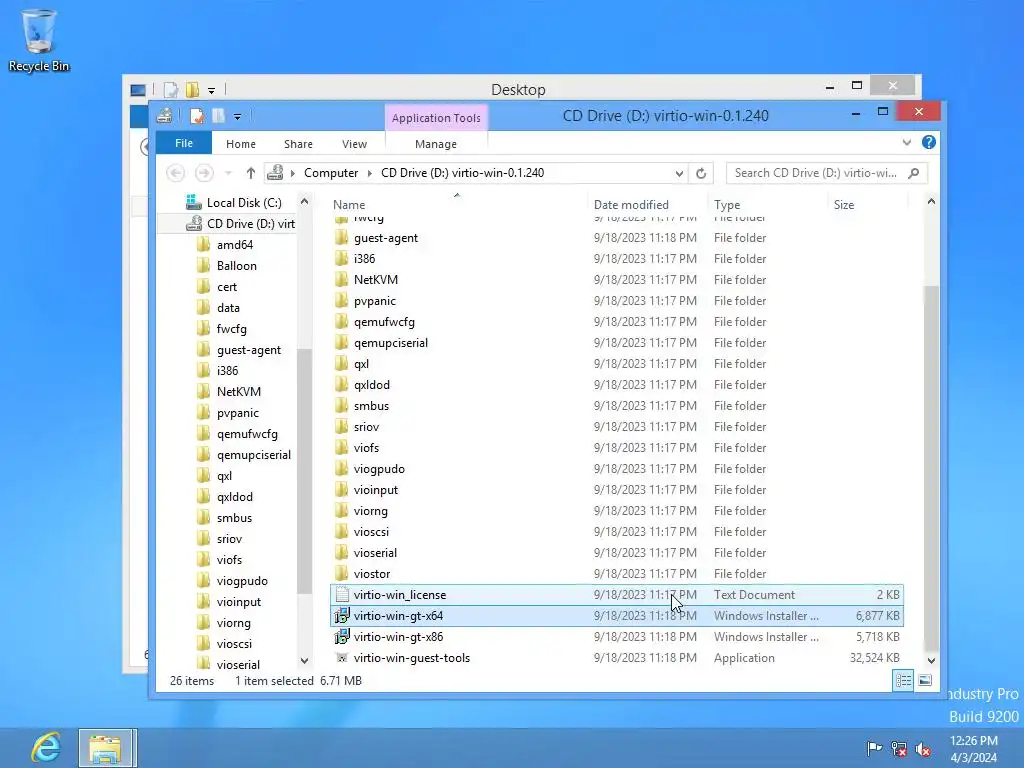The image size is (1024, 768).
Task: Refresh the CD Drive folder view
Action: pos(701,173)
